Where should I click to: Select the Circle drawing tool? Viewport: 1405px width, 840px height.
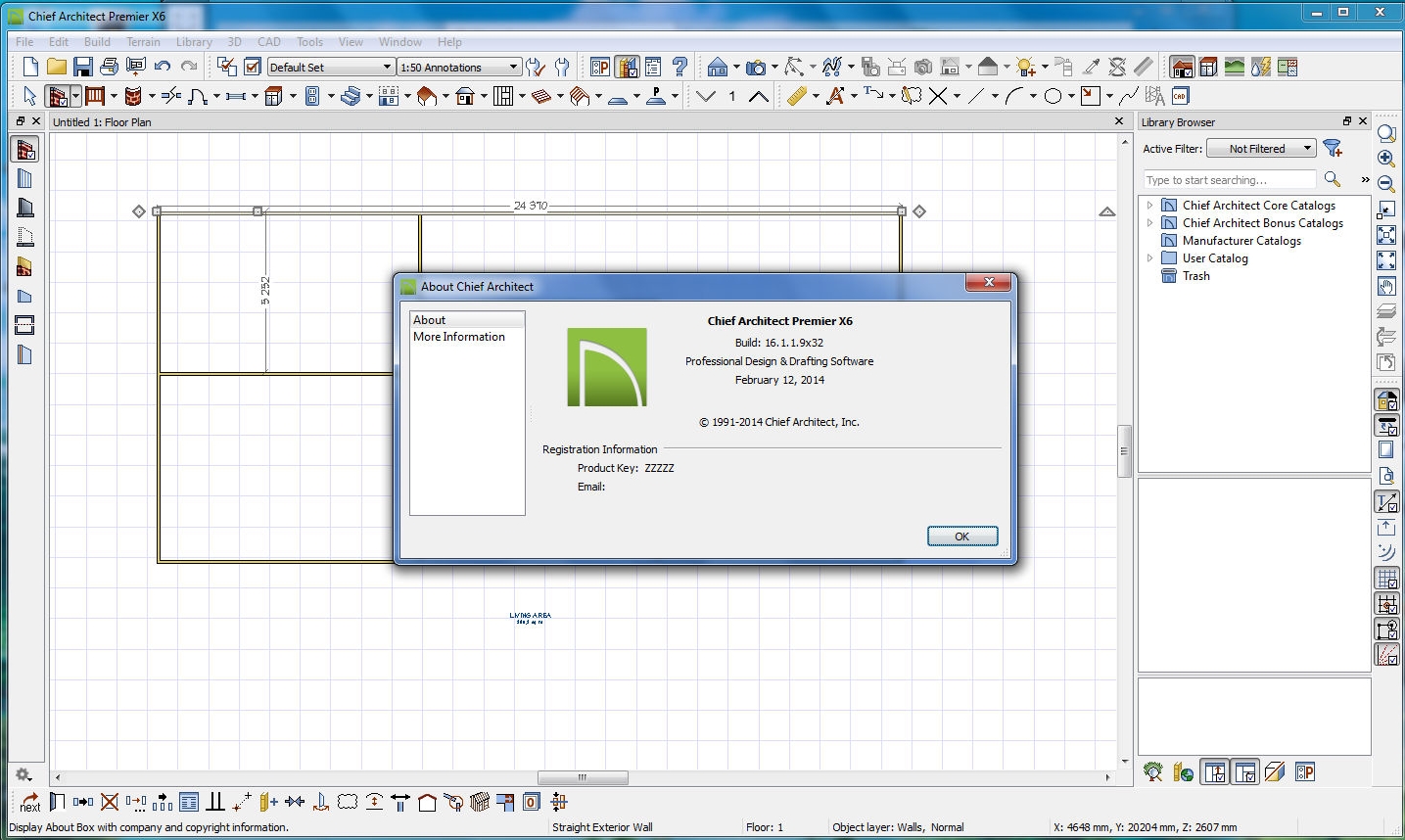coord(1053,96)
